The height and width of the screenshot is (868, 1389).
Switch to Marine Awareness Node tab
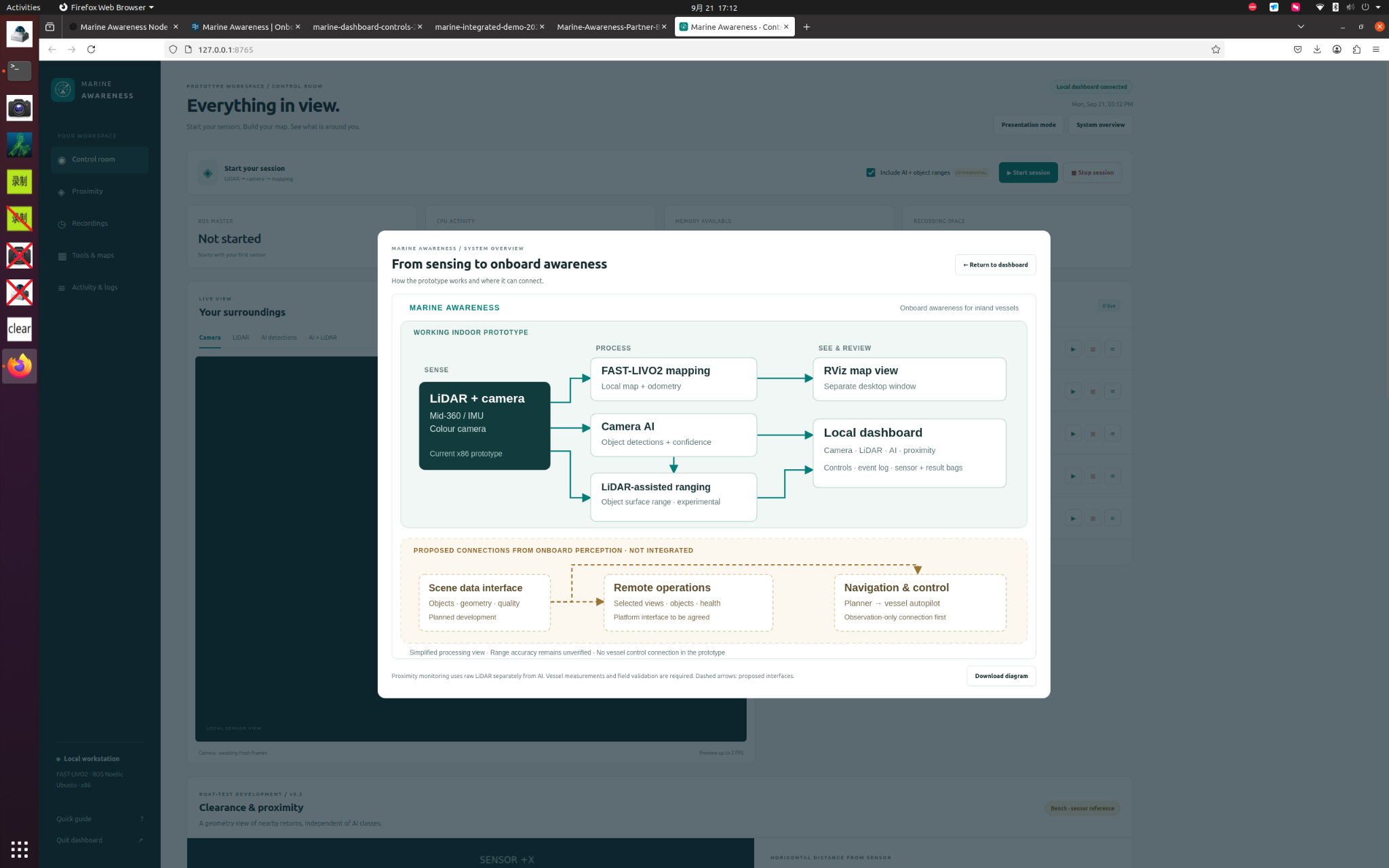[x=123, y=27]
